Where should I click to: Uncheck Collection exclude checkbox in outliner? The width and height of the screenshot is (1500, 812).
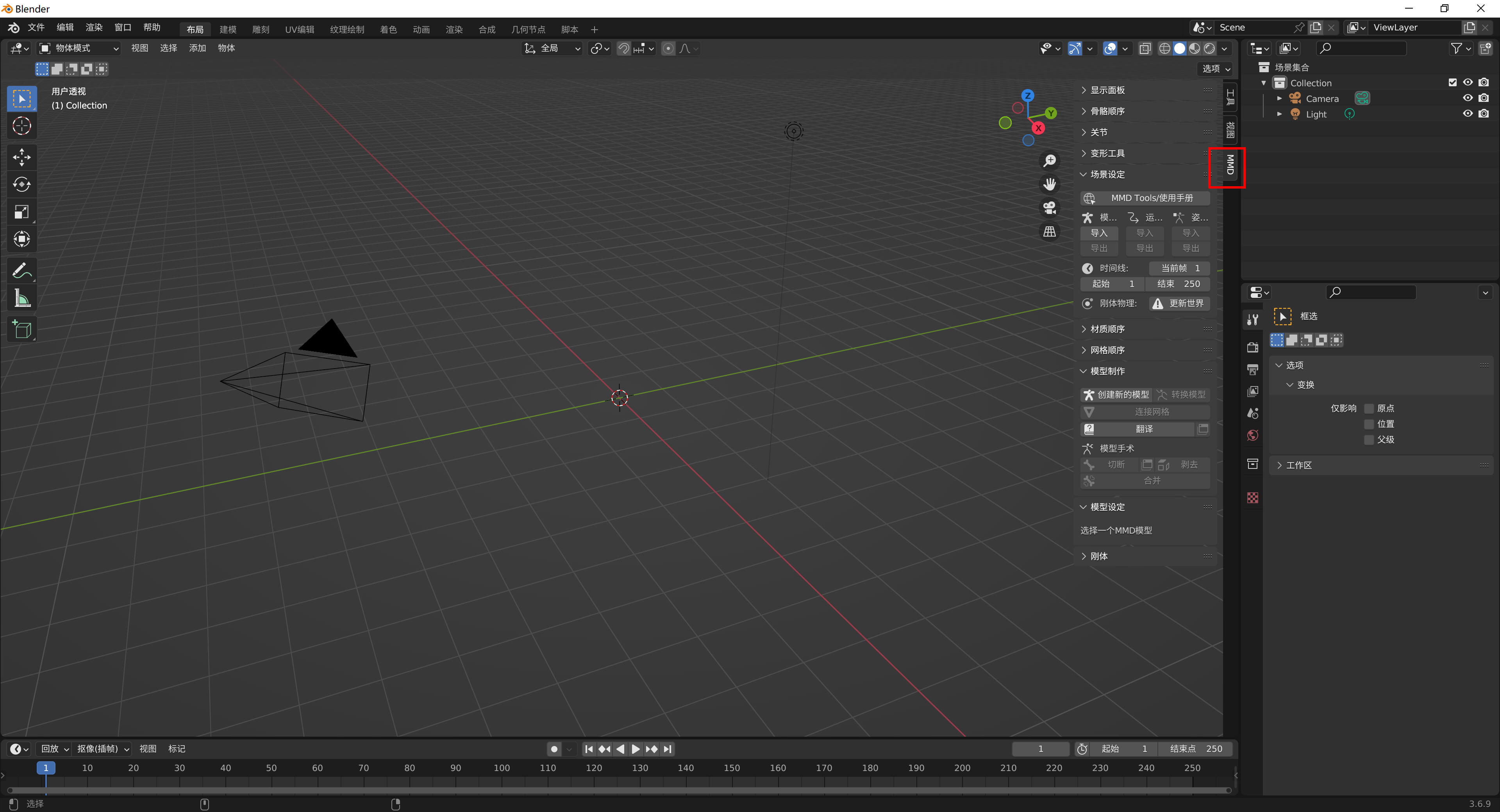point(1452,83)
